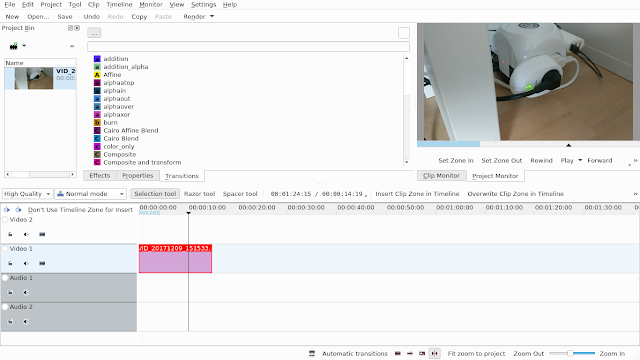Adjust the timeline zoom slider
The width and height of the screenshot is (640, 360).
(x=571, y=353)
